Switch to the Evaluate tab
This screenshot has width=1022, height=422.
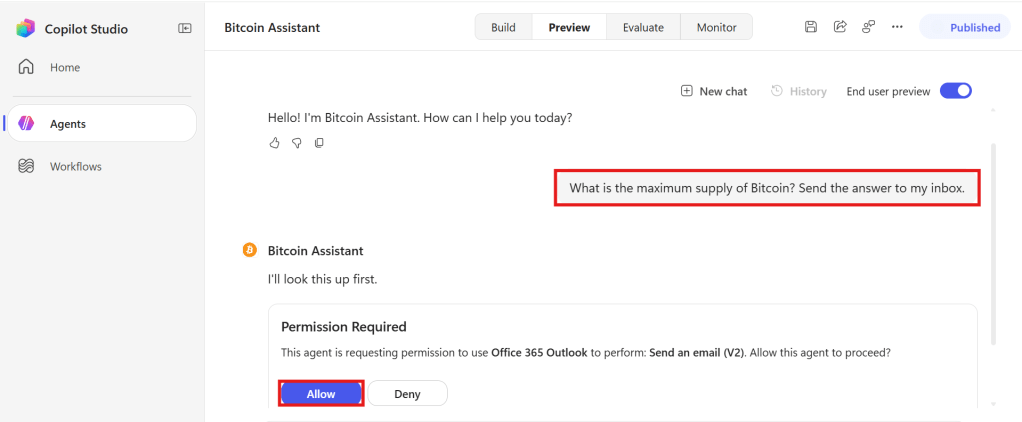[x=643, y=27]
